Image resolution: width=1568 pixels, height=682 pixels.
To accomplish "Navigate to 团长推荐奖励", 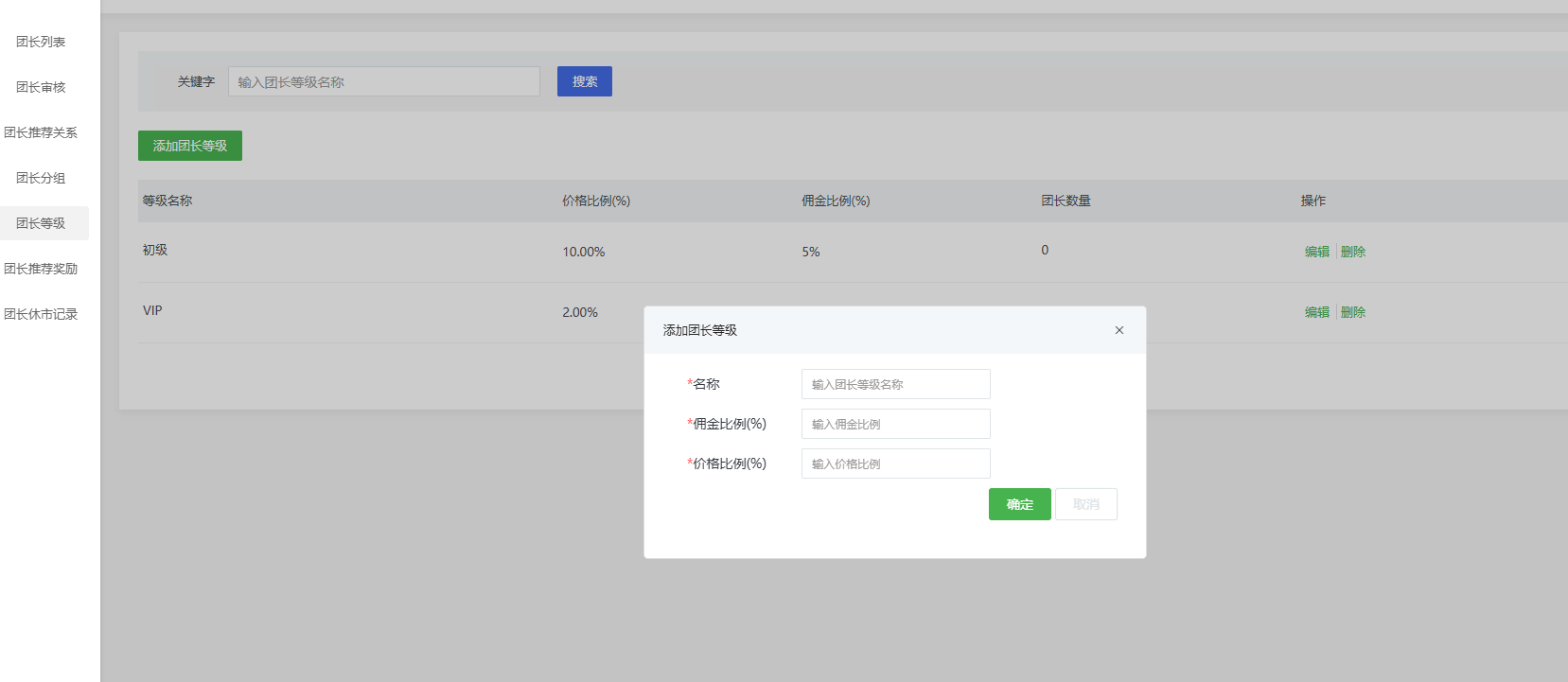I will click(x=41, y=269).
